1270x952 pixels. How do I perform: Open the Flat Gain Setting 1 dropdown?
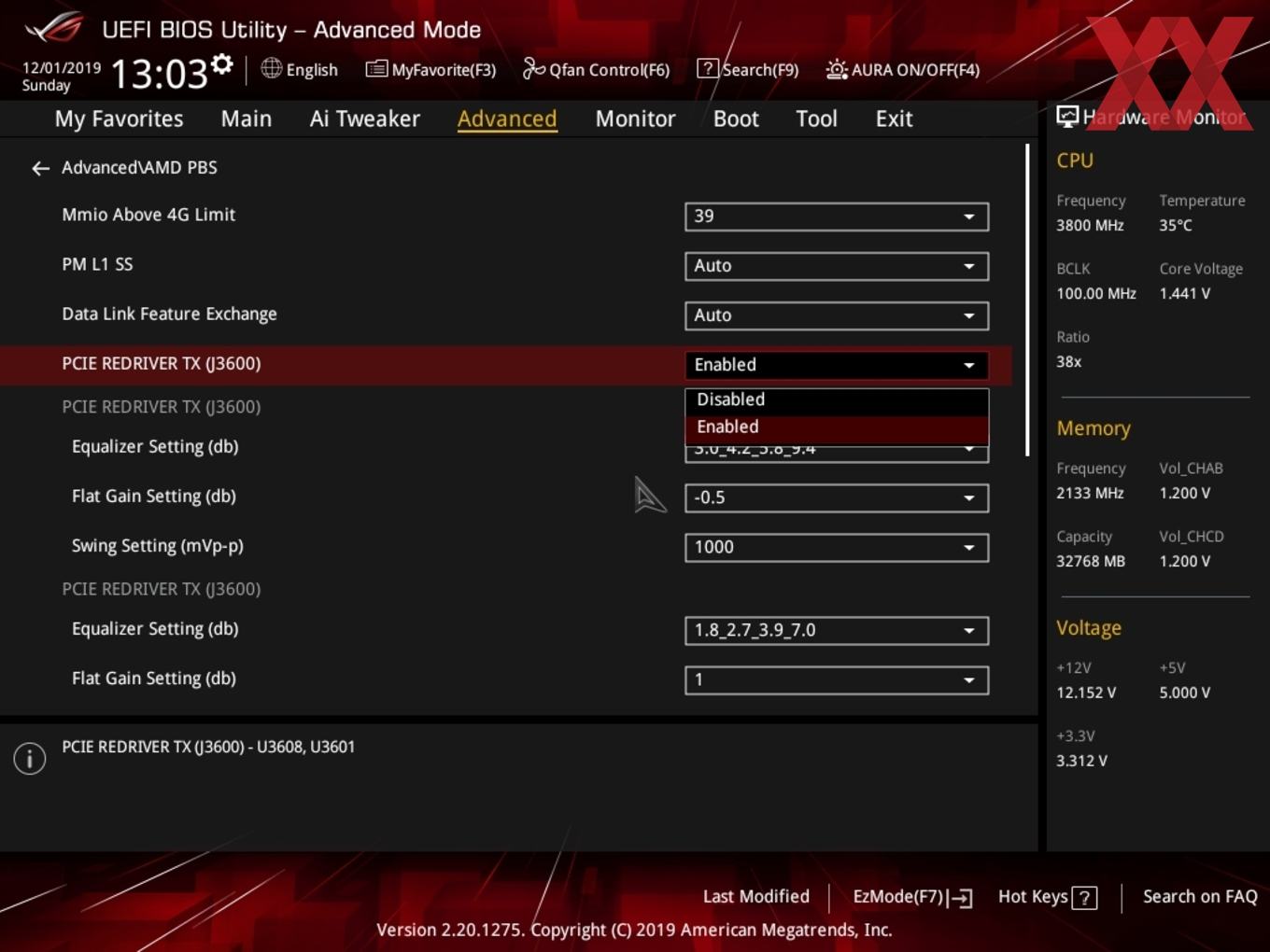click(837, 679)
